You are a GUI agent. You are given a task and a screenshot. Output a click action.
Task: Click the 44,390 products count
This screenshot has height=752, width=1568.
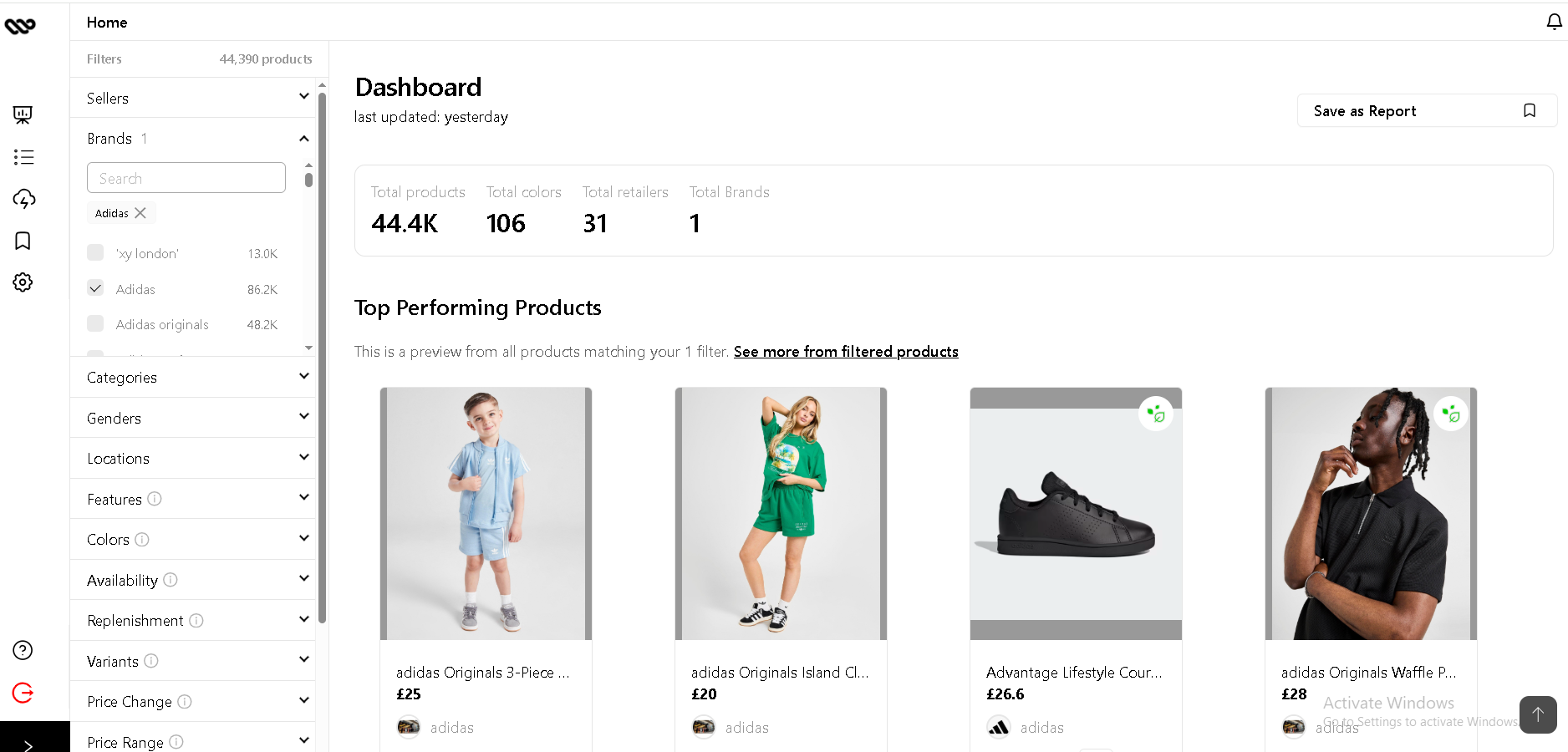point(266,59)
